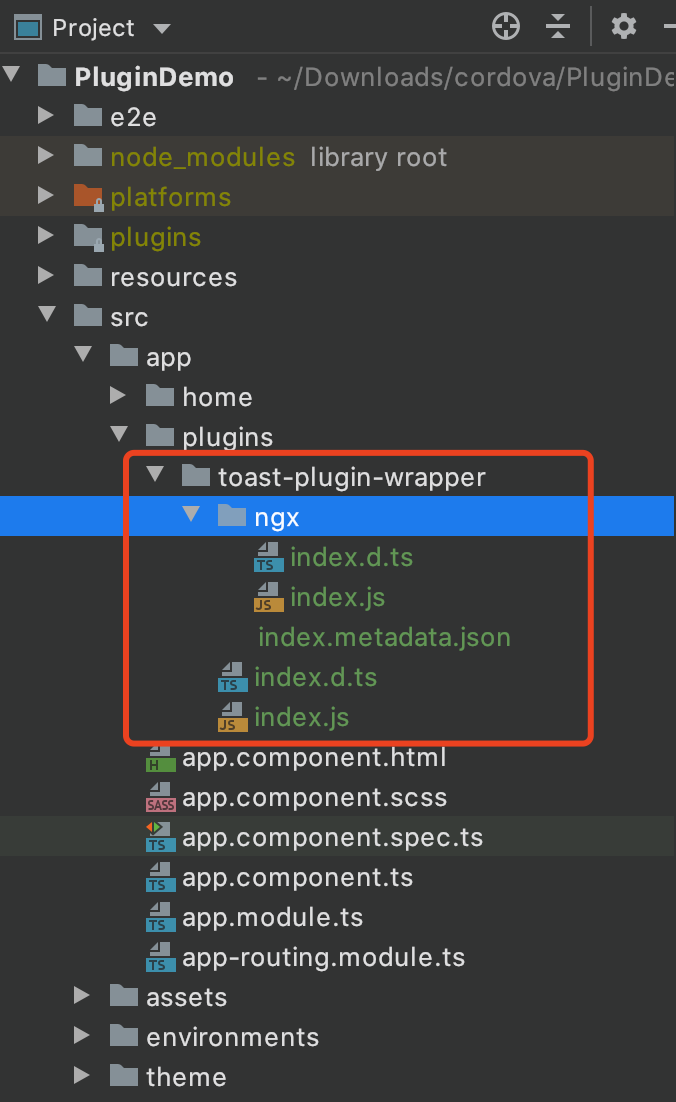Collapse the toast-plugin-wrapper folder
The height and width of the screenshot is (1102, 676).
point(154,476)
